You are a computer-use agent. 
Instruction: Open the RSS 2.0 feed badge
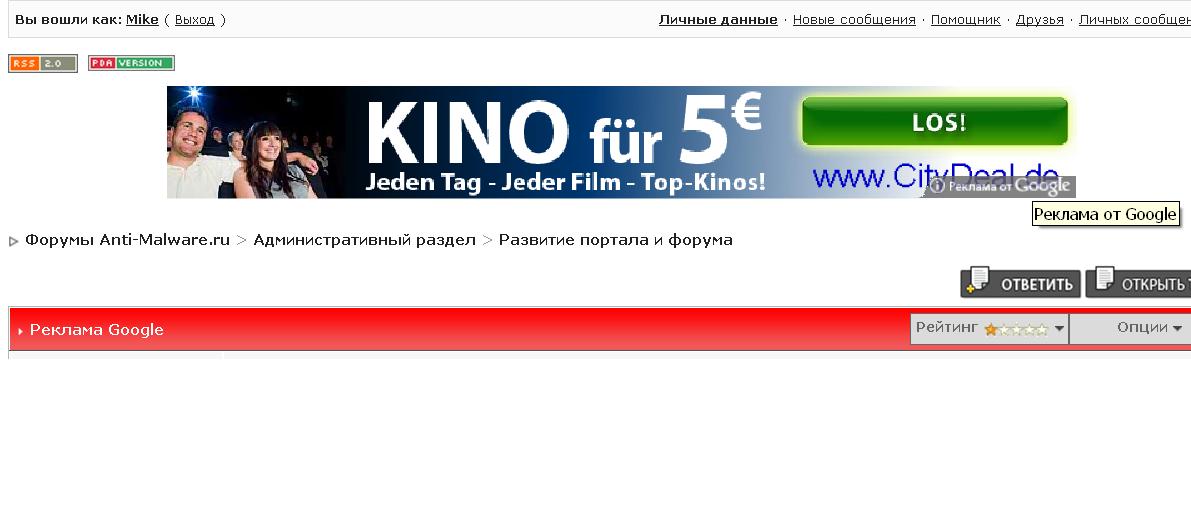(43, 64)
